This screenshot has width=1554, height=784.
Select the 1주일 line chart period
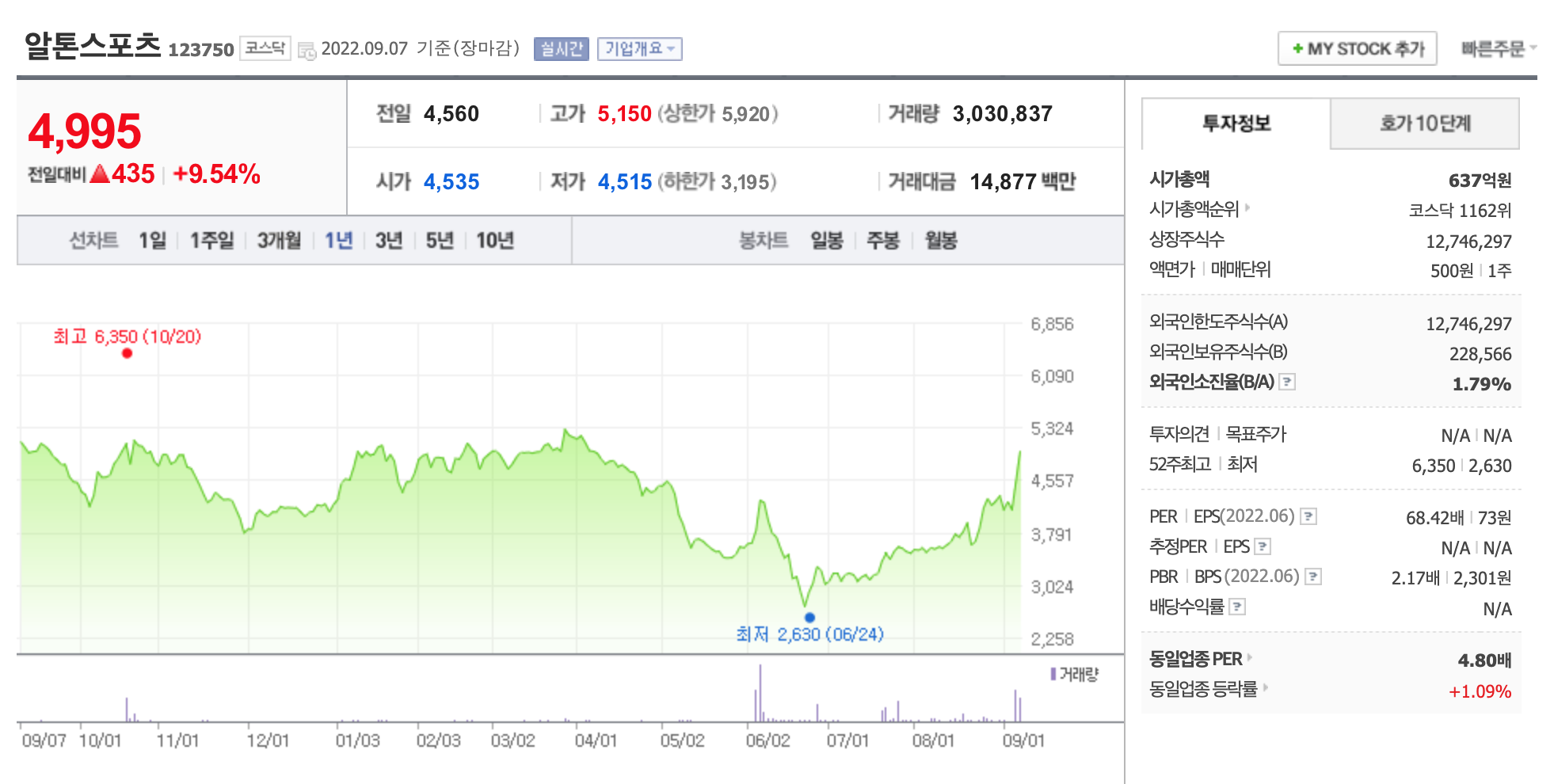pos(211,240)
